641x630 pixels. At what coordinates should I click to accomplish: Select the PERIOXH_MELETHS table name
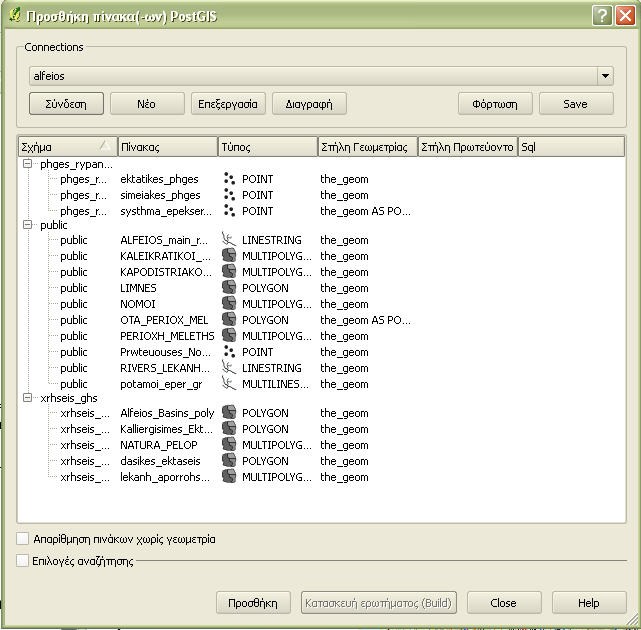167,336
